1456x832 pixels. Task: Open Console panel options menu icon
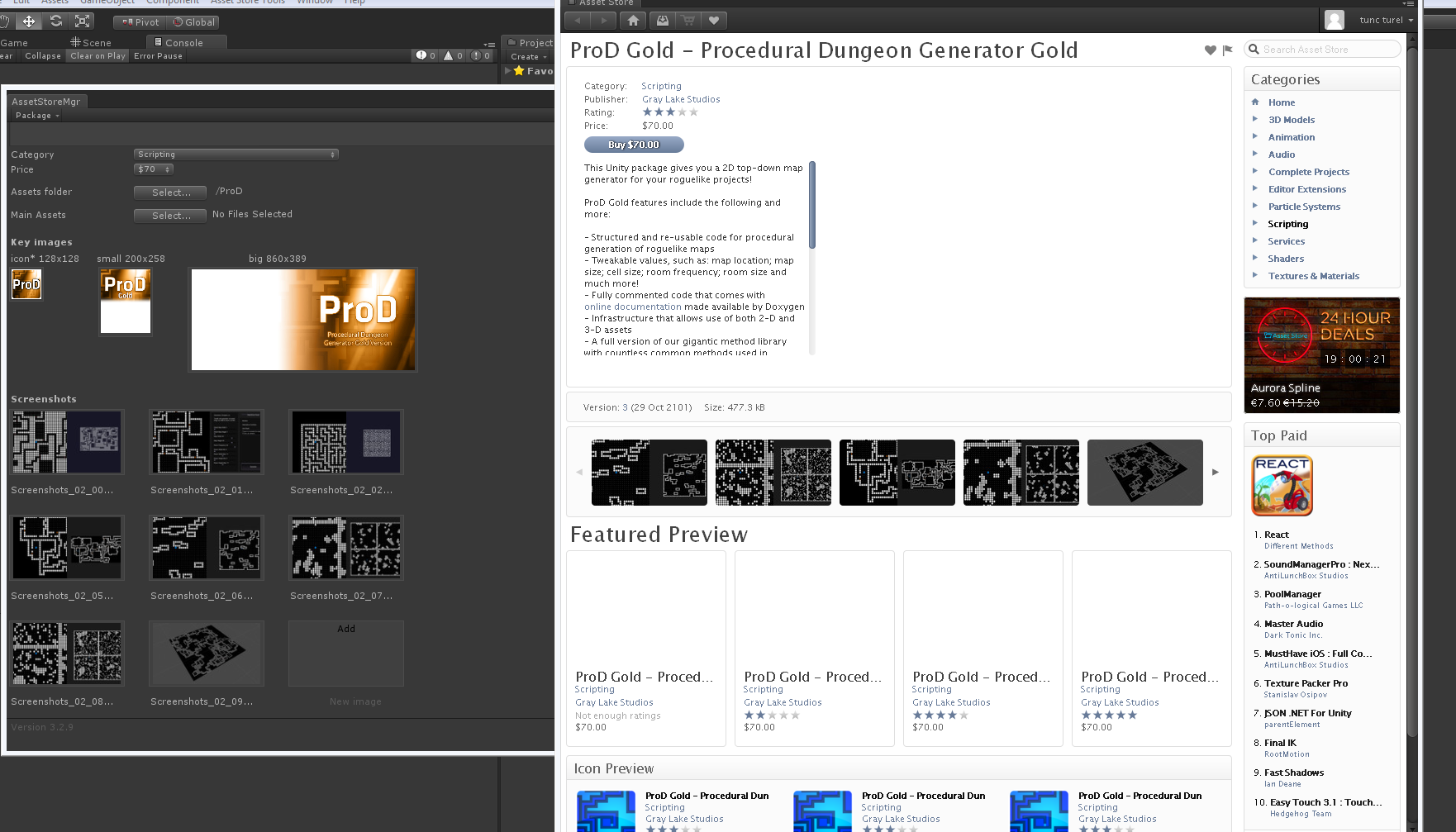pos(489,45)
